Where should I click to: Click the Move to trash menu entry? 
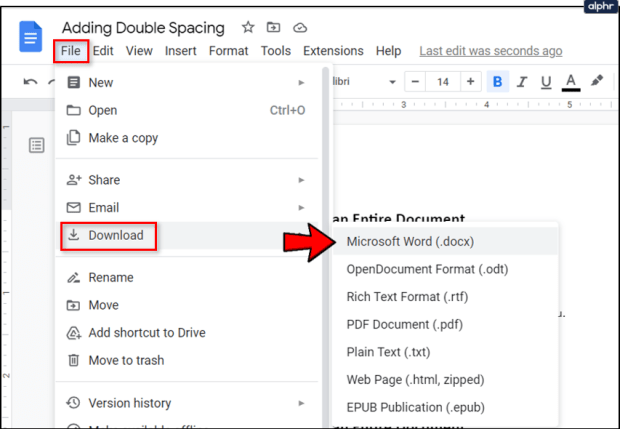(126, 360)
